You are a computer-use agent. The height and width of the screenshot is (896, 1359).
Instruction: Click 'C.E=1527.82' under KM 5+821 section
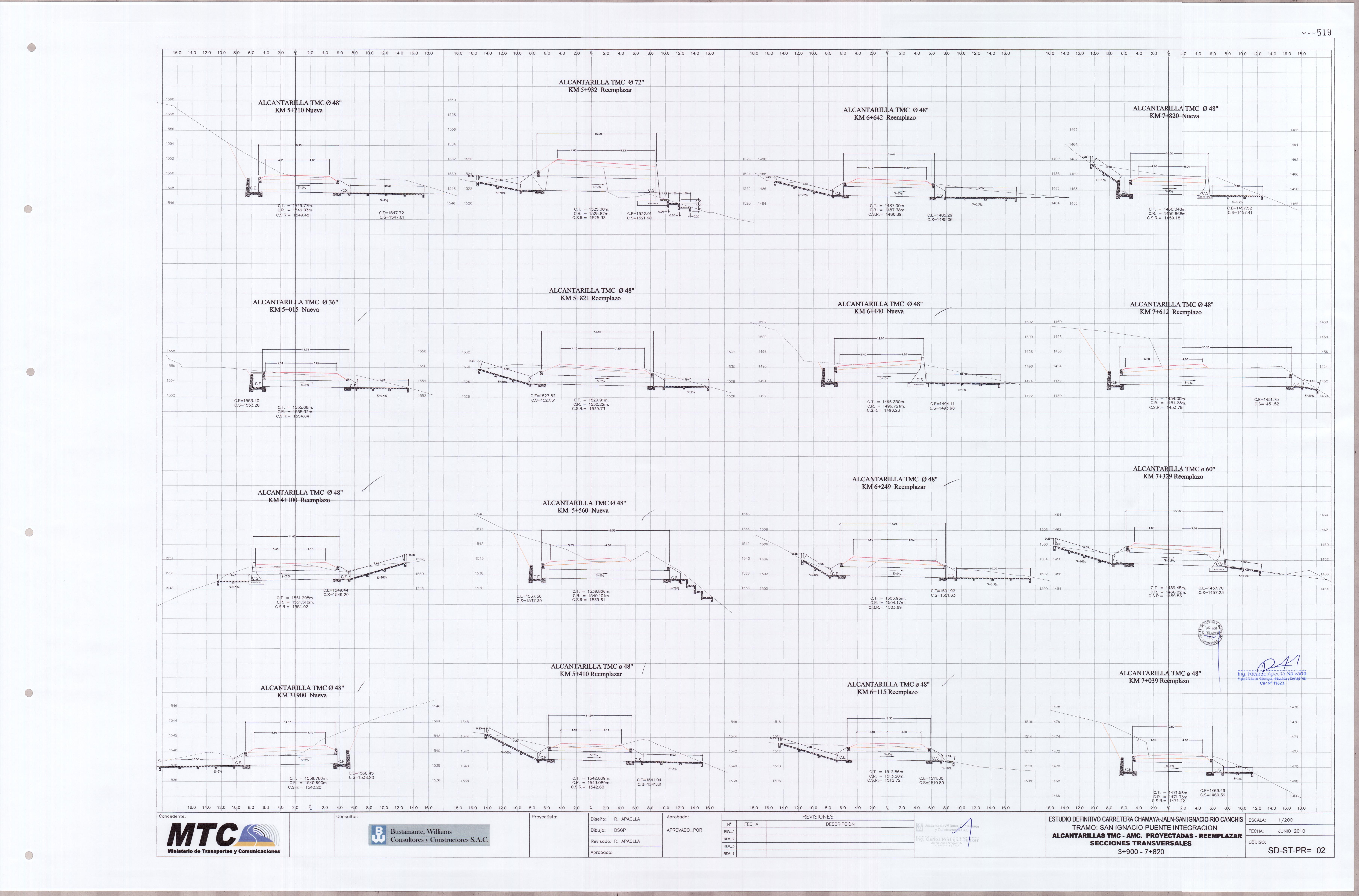[x=543, y=396]
